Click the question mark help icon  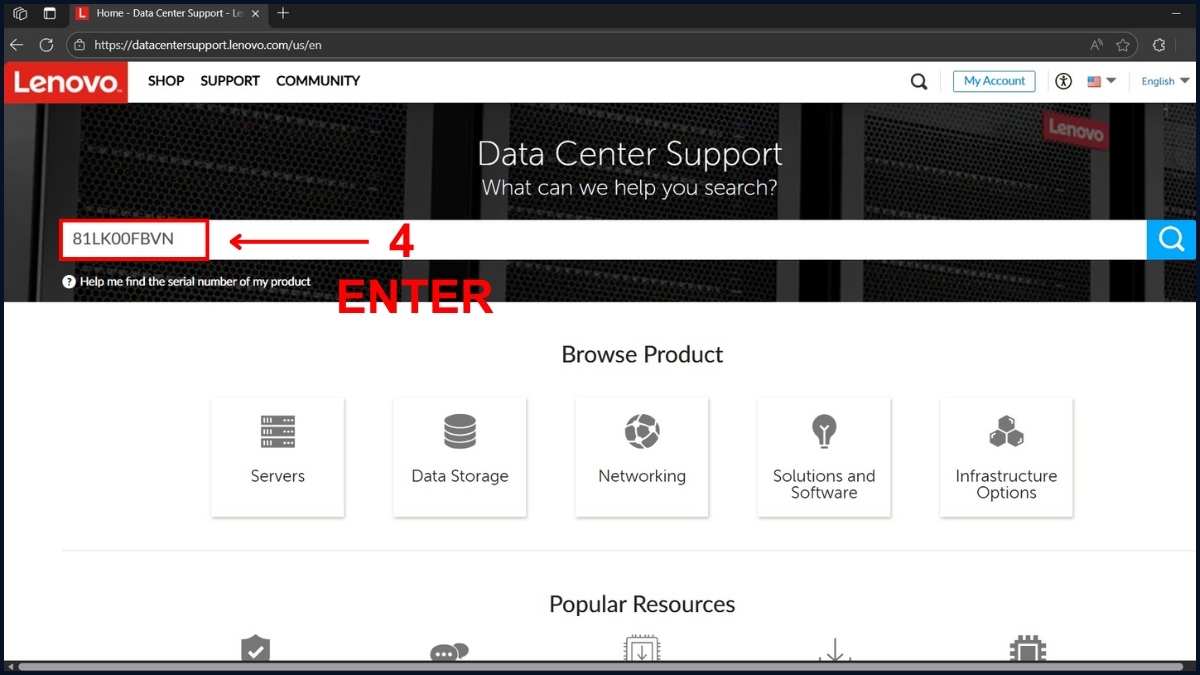pyautogui.click(x=69, y=282)
